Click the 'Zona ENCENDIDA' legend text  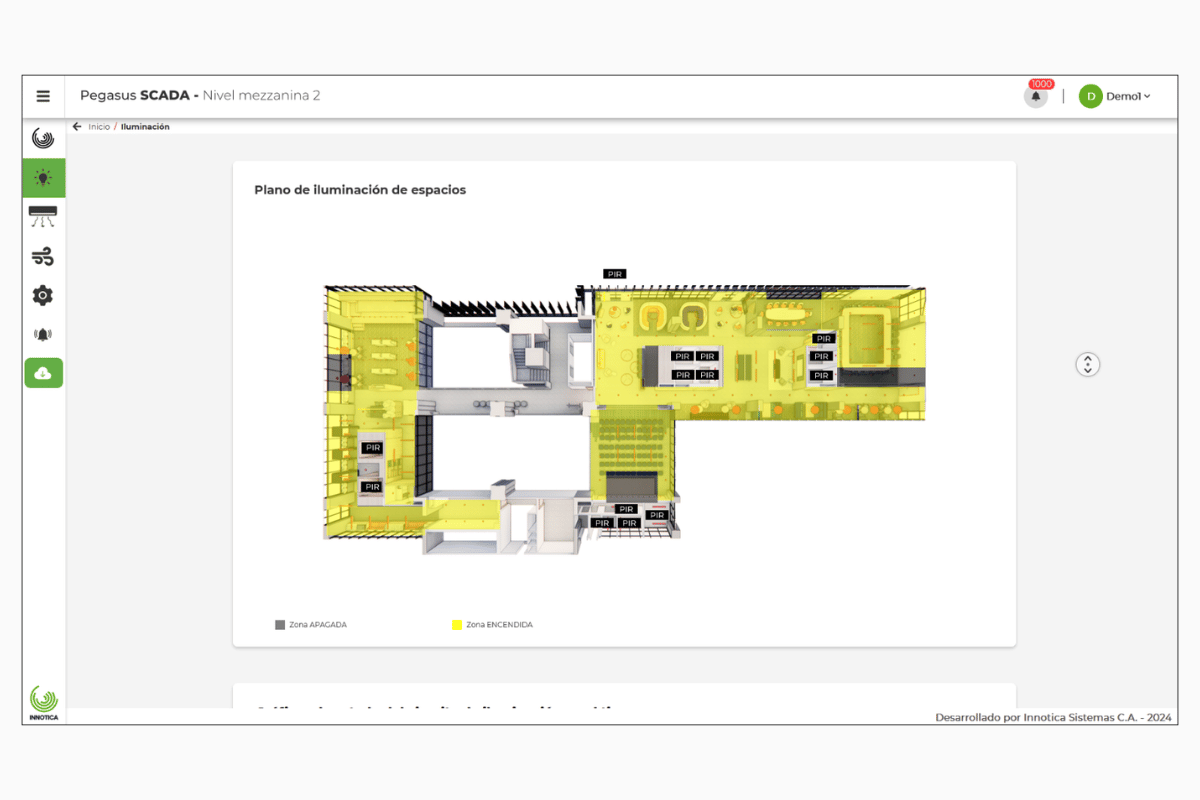click(500, 625)
